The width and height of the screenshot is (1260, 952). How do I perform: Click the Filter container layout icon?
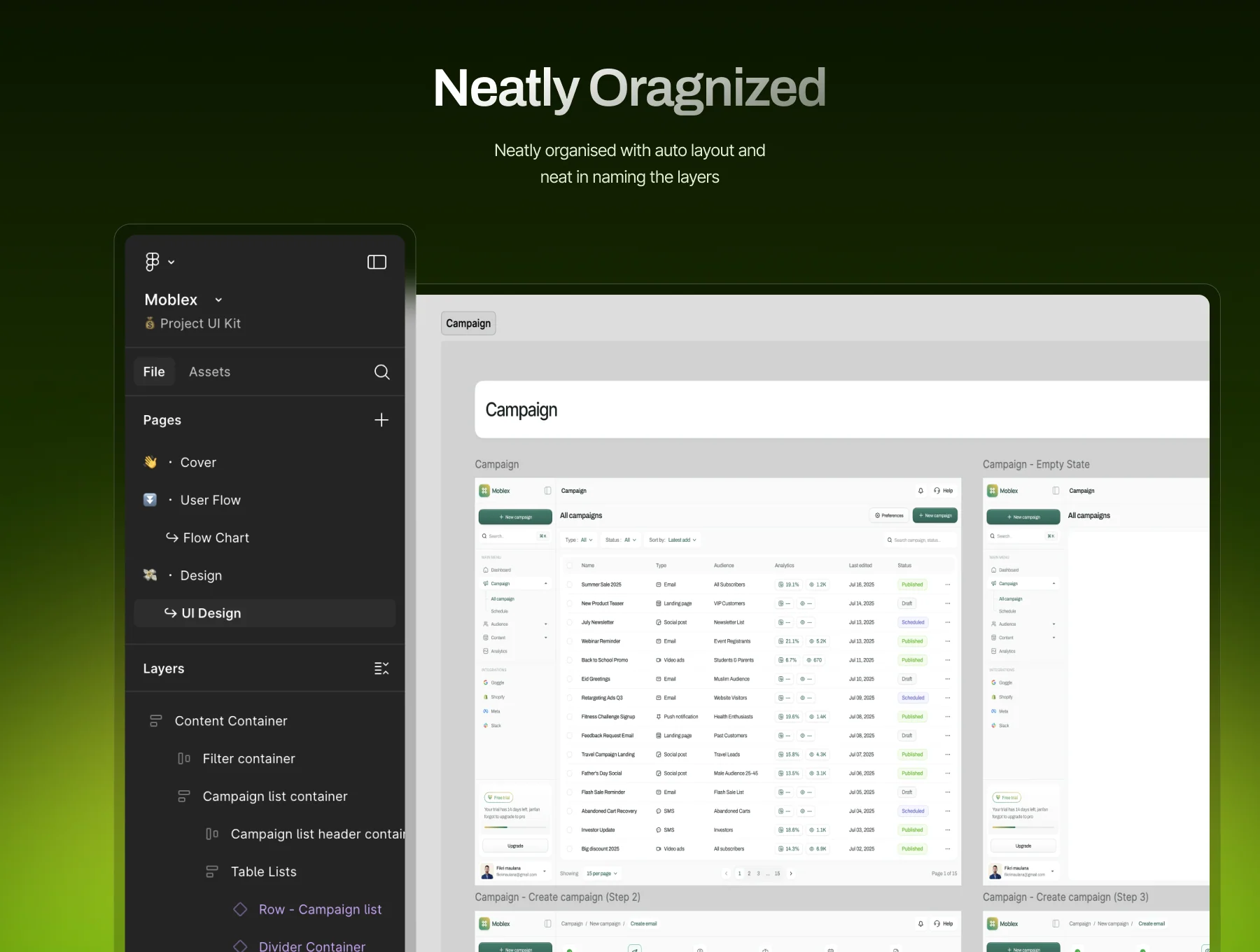point(184,759)
